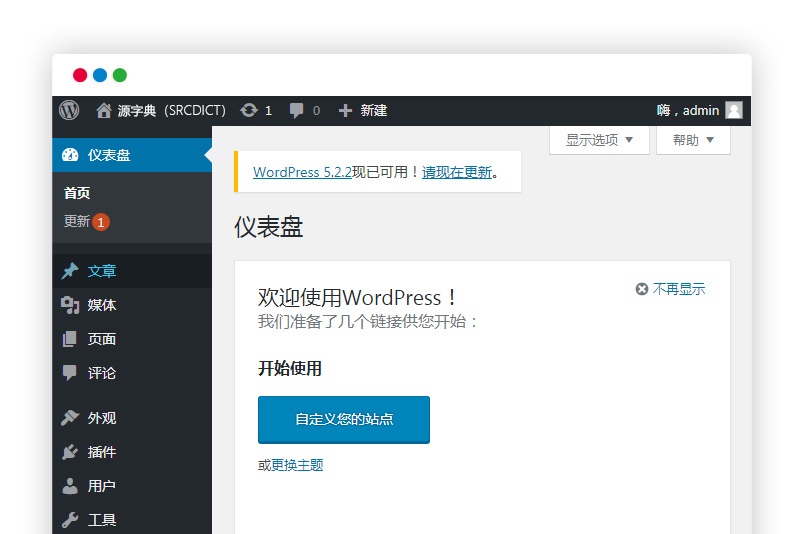This screenshot has height=534, width=800.
Task: Click the 欢迎使用WordPress！ heading
Action: [357, 297]
